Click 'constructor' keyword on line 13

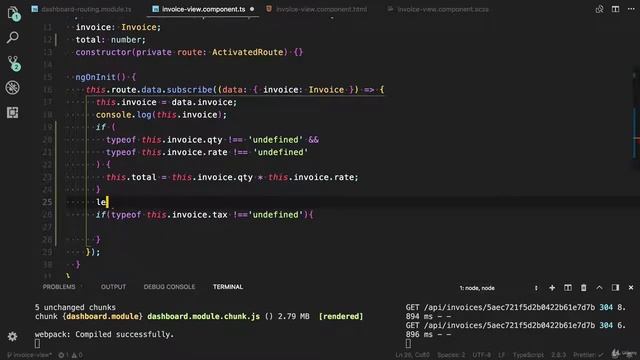coord(103,52)
